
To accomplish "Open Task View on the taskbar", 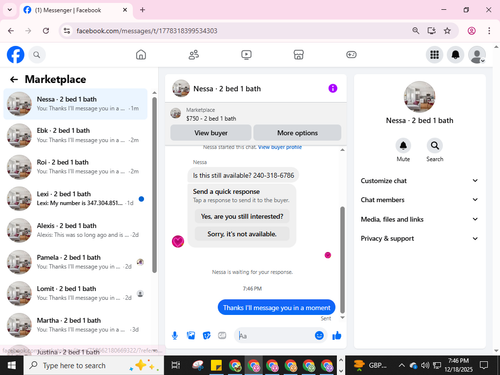I will [176, 366].
